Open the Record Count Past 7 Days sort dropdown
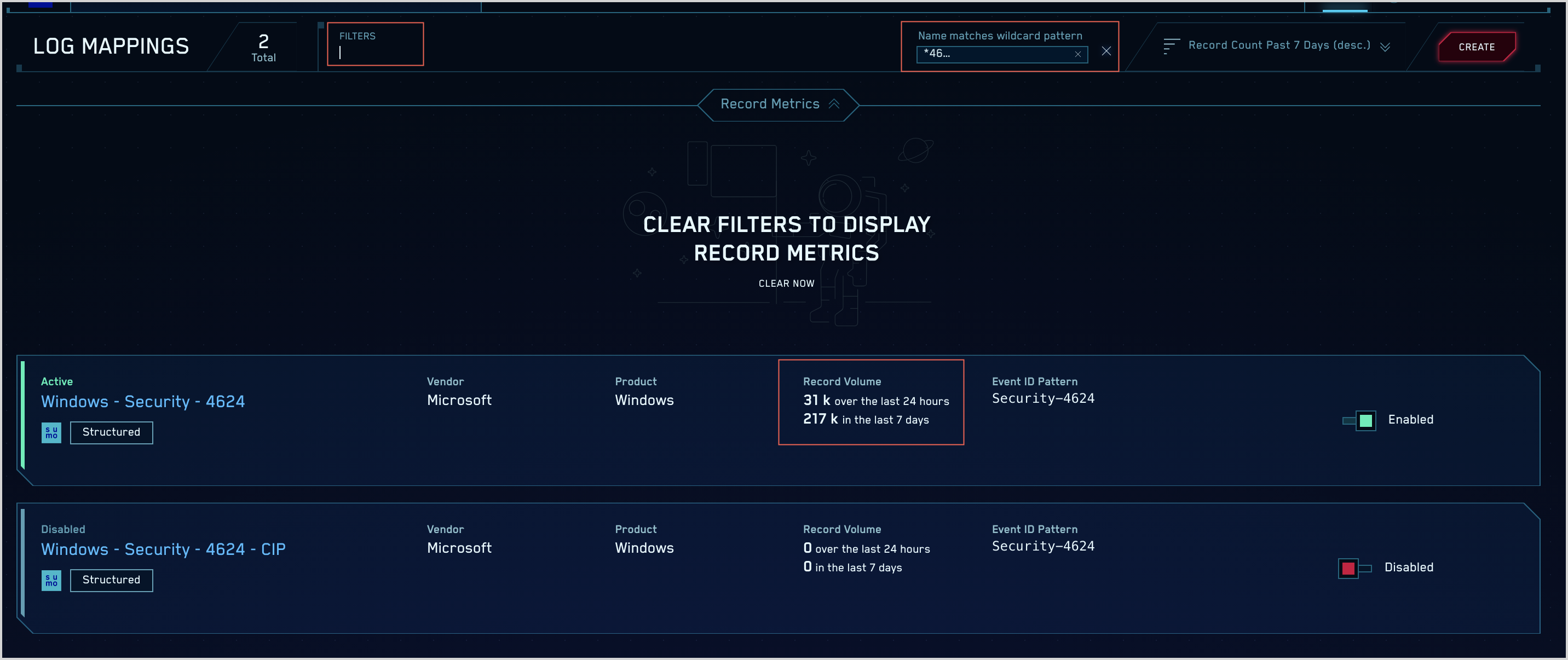The width and height of the screenshot is (1568, 660). [x=1278, y=45]
